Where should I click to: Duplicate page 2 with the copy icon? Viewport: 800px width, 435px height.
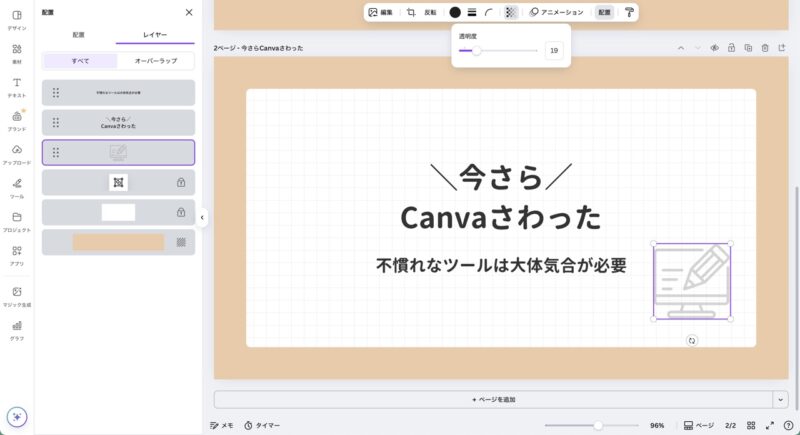click(748, 48)
